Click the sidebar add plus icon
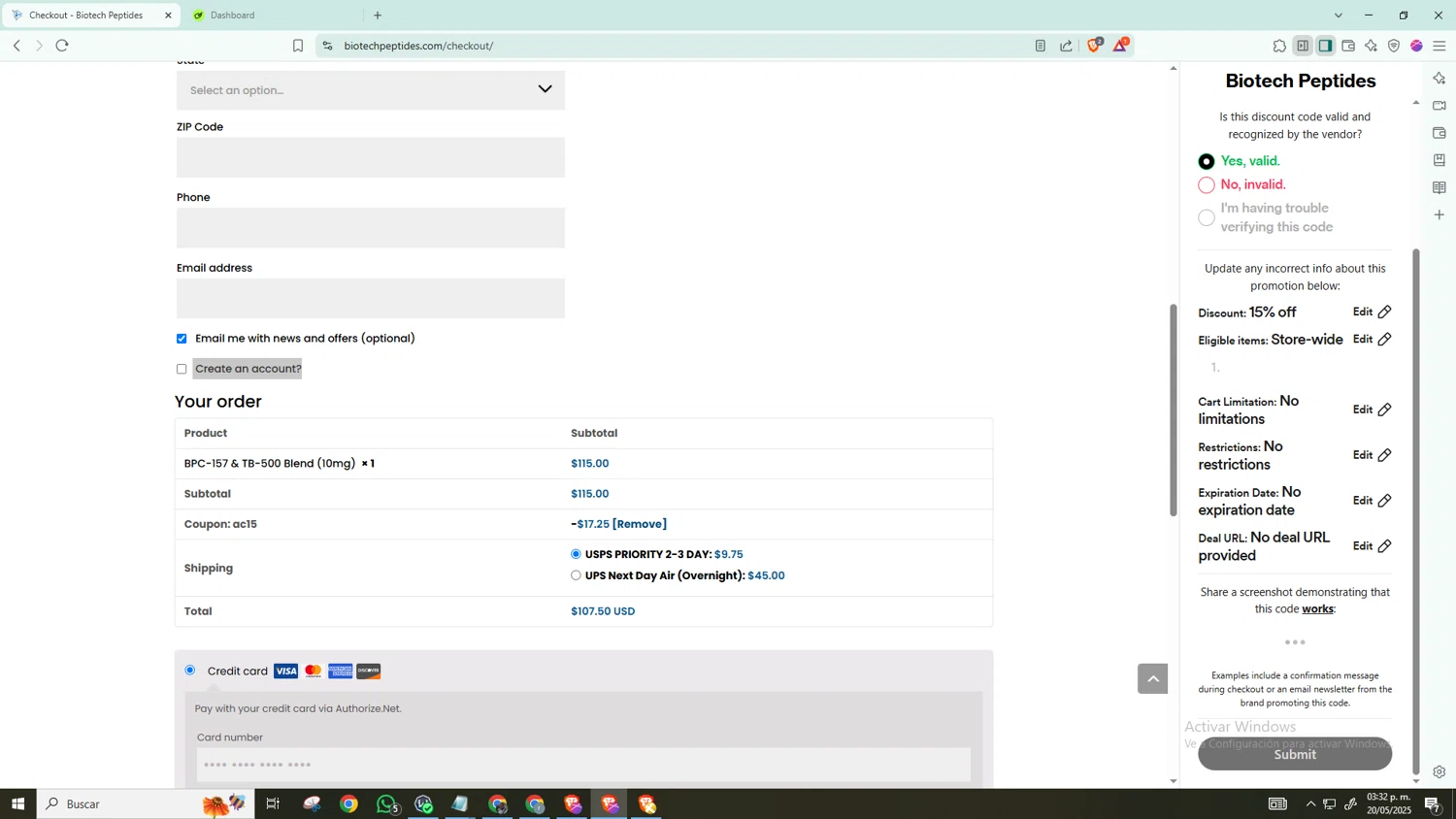The height and width of the screenshot is (819, 1456). coord(1439,214)
